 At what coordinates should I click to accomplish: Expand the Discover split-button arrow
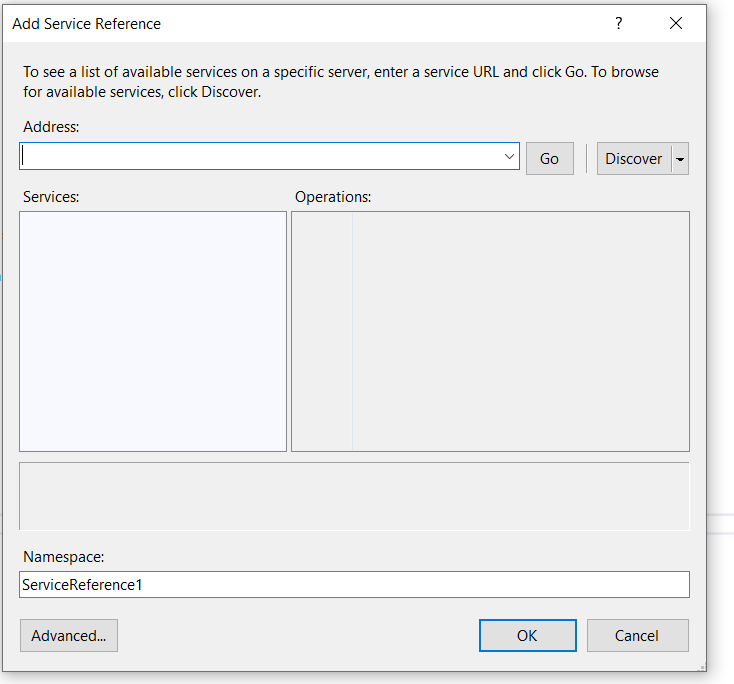point(680,159)
